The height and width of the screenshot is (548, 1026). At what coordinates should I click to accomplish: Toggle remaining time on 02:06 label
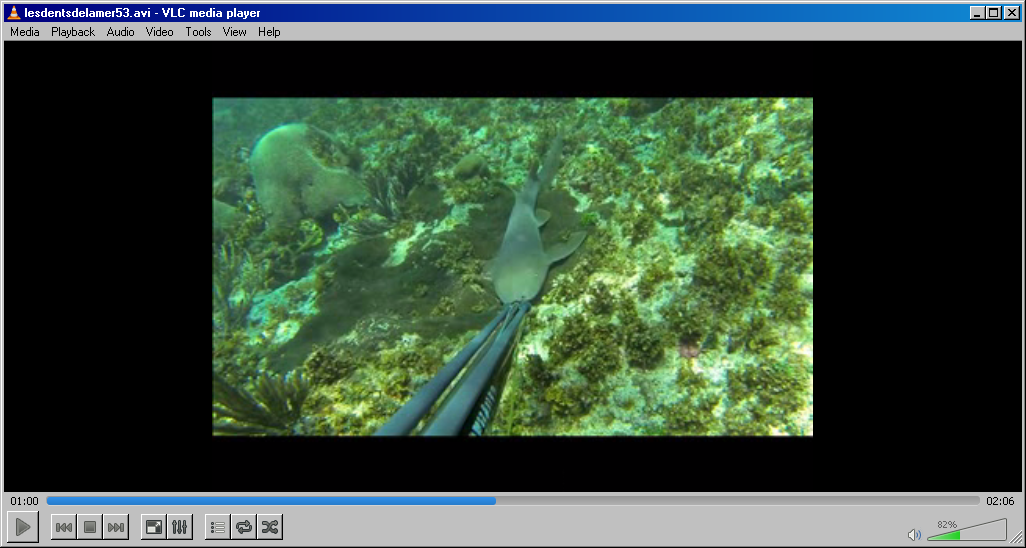coord(1000,501)
